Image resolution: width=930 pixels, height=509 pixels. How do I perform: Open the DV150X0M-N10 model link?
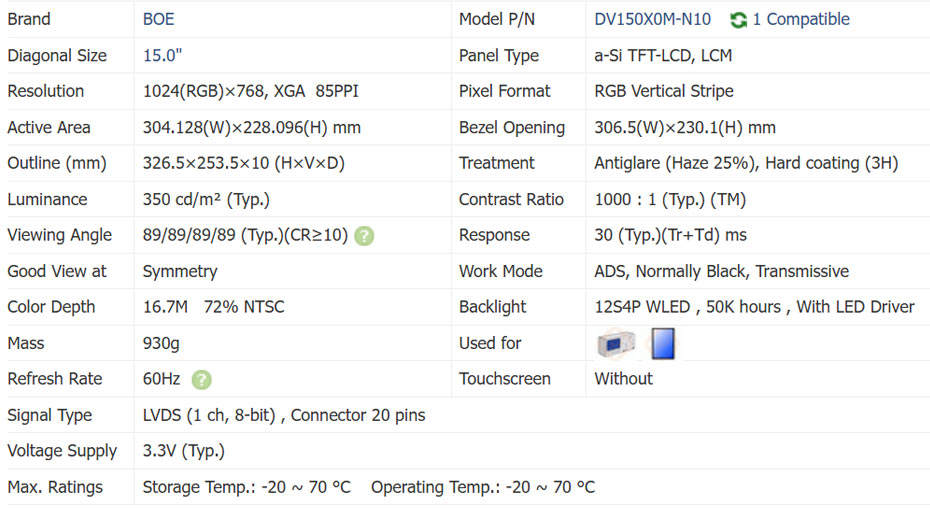652,19
